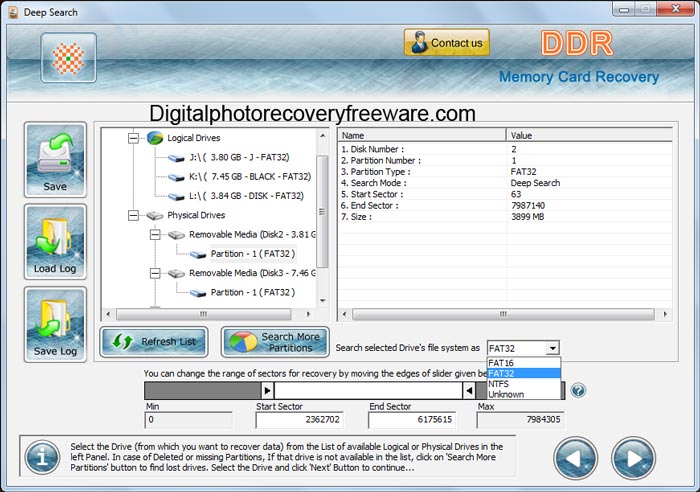The height and width of the screenshot is (492, 700).
Task: Click the Size value 3899 MB
Action: [527, 217]
